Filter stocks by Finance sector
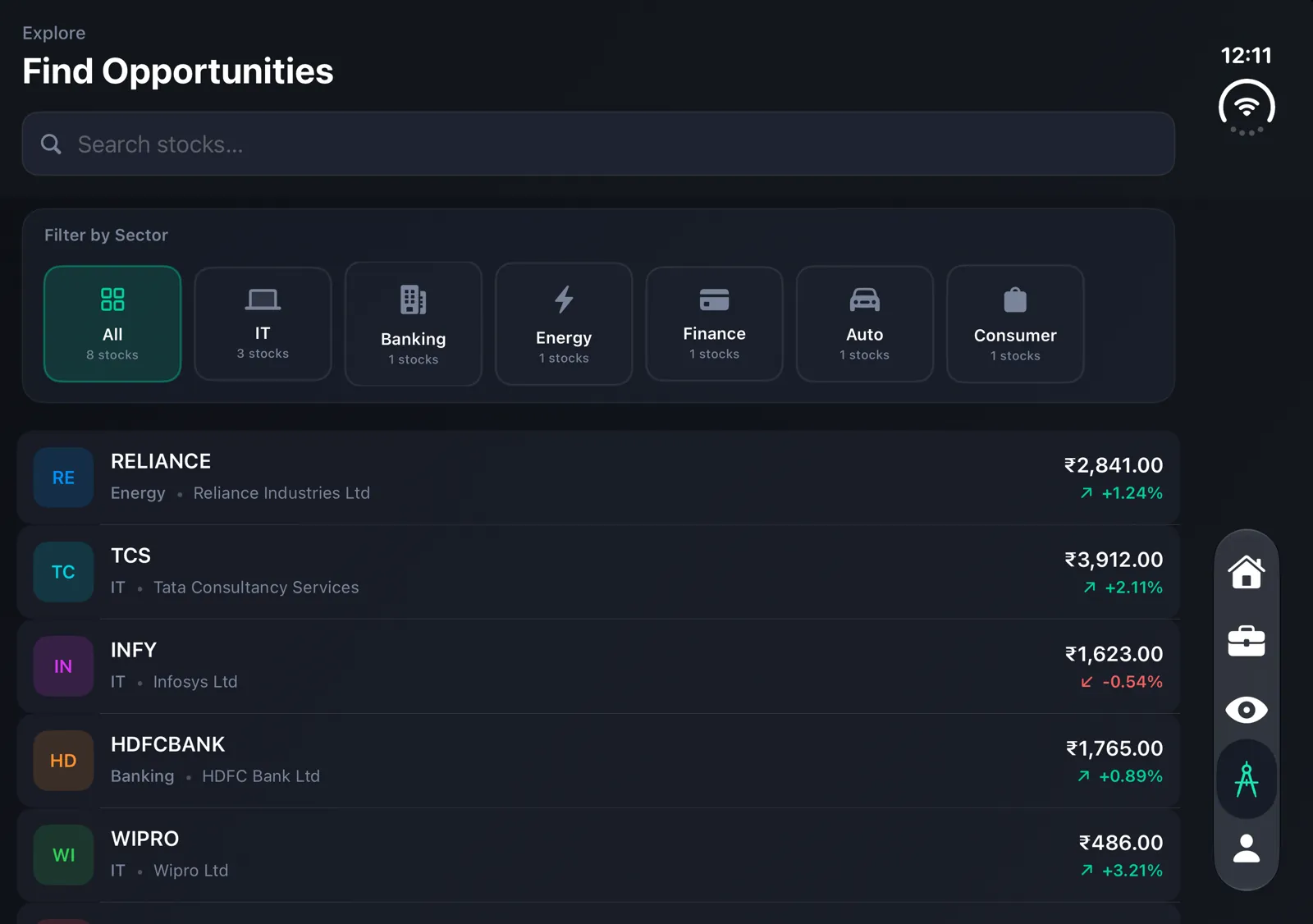1313x924 pixels. pyautogui.click(x=714, y=324)
